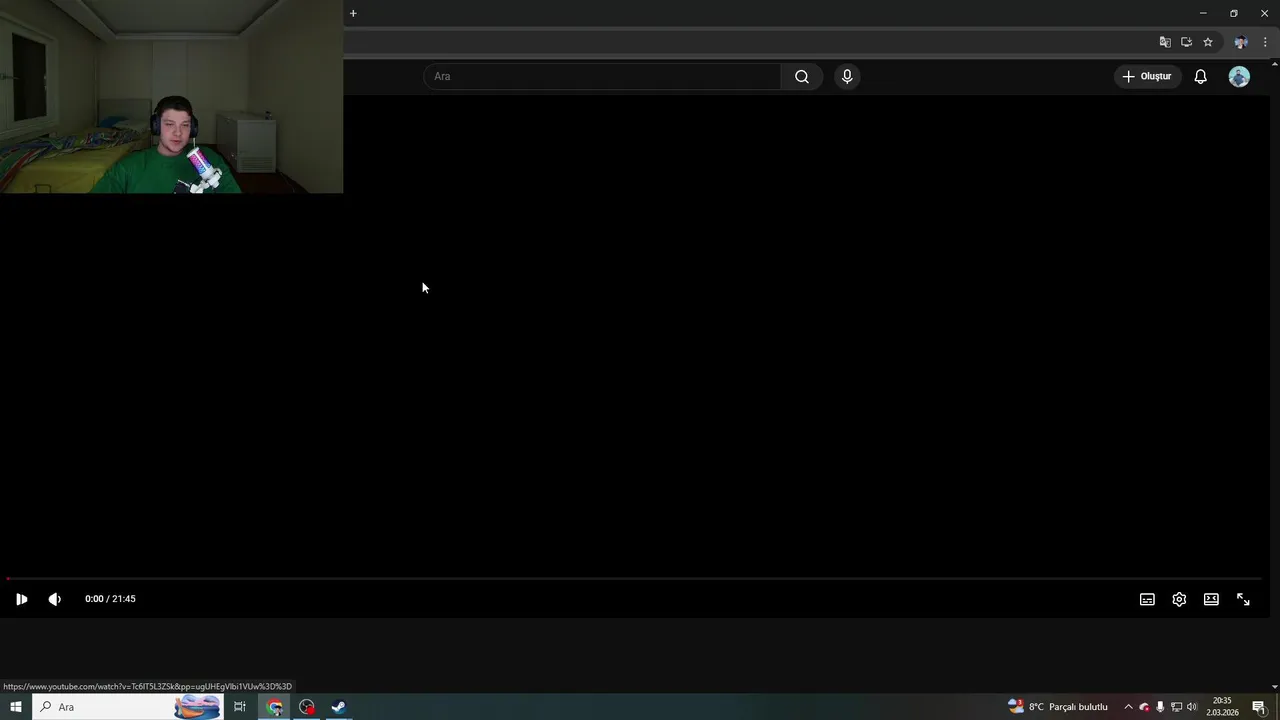The image size is (1280, 720).
Task: Click the YouTube search field
Action: 603,76
